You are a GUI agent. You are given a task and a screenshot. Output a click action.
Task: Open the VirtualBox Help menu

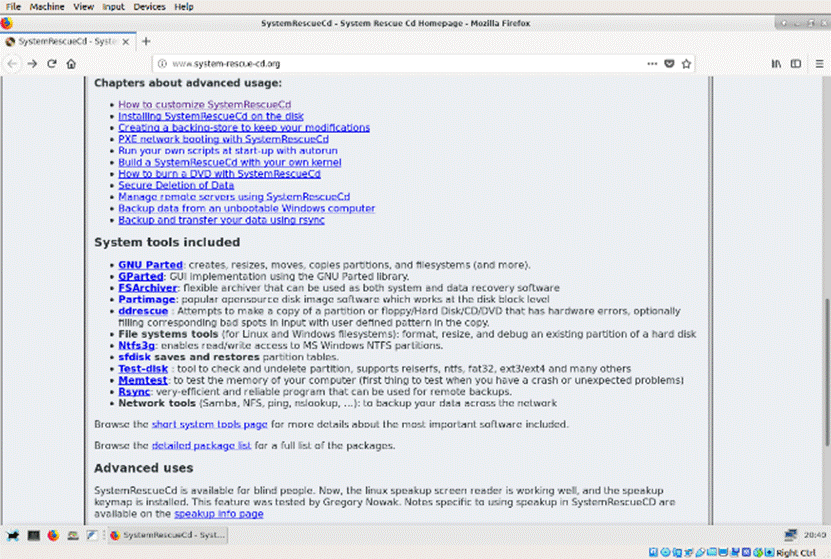(x=184, y=7)
